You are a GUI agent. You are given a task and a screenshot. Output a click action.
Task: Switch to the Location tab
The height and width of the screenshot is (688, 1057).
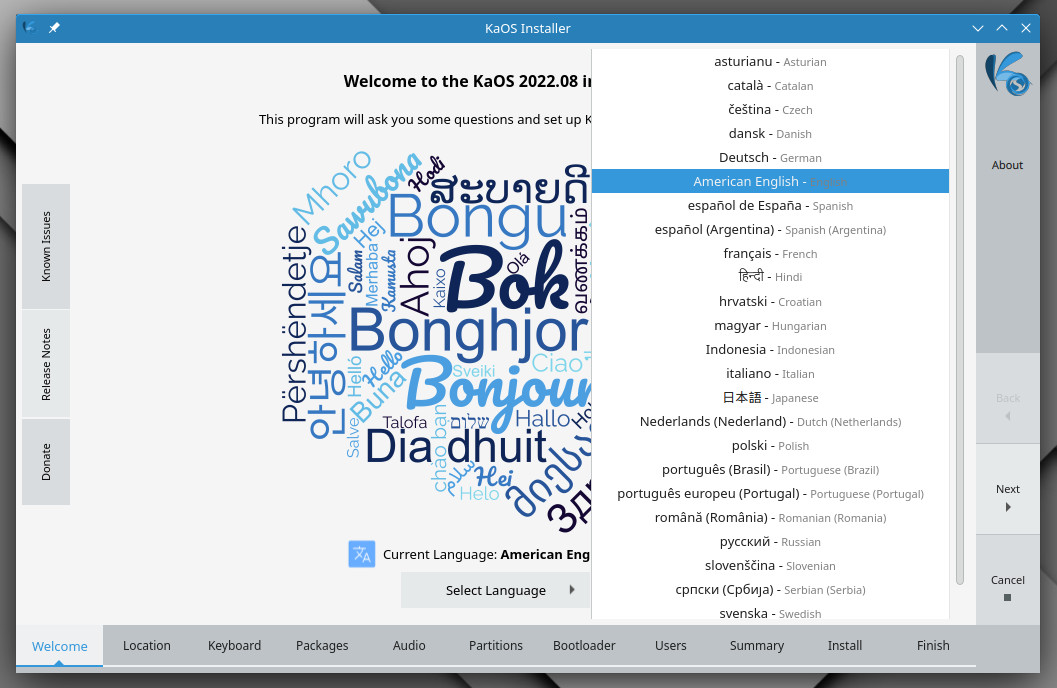(x=146, y=646)
